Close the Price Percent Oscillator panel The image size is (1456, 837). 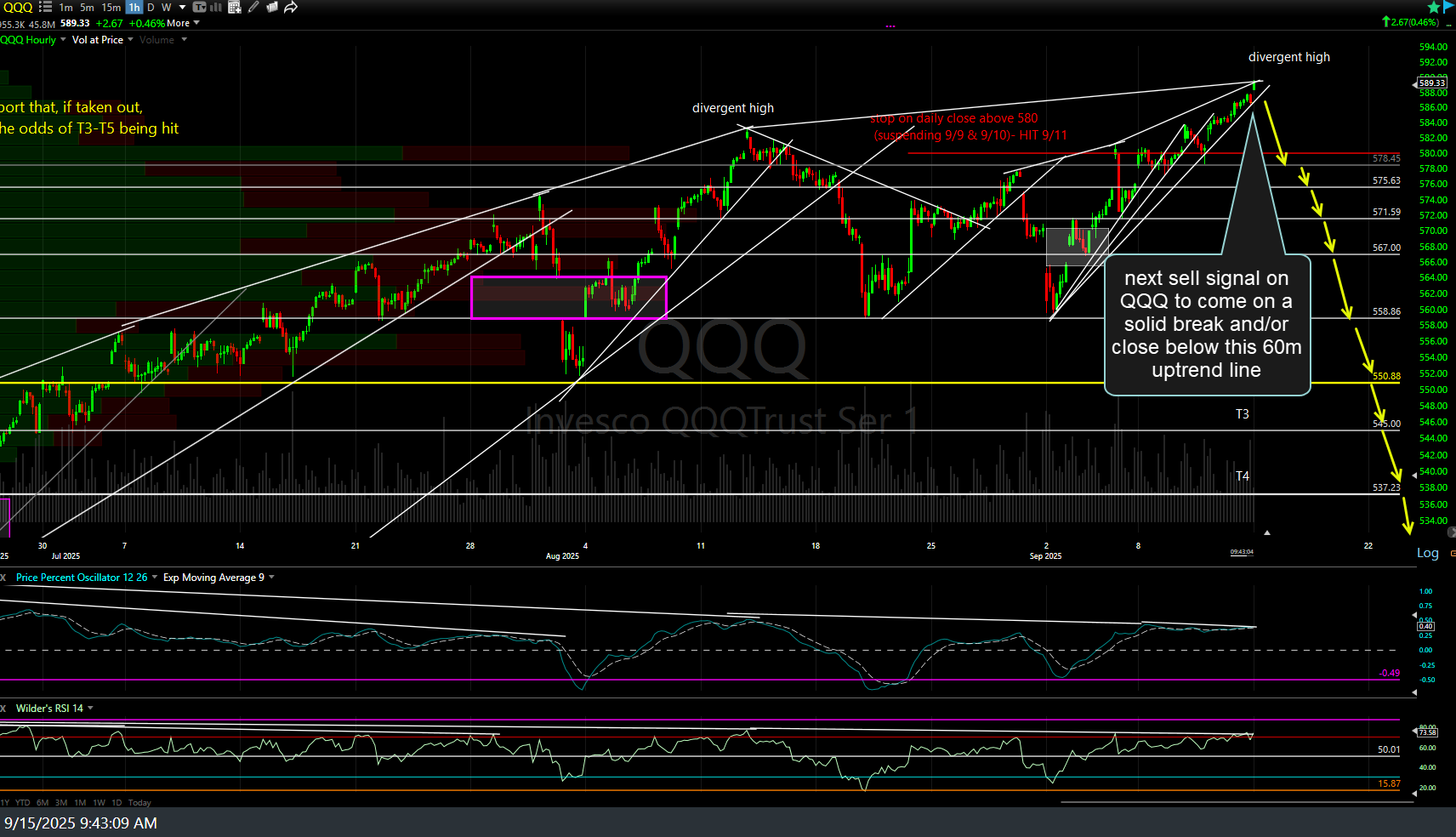(3, 578)
